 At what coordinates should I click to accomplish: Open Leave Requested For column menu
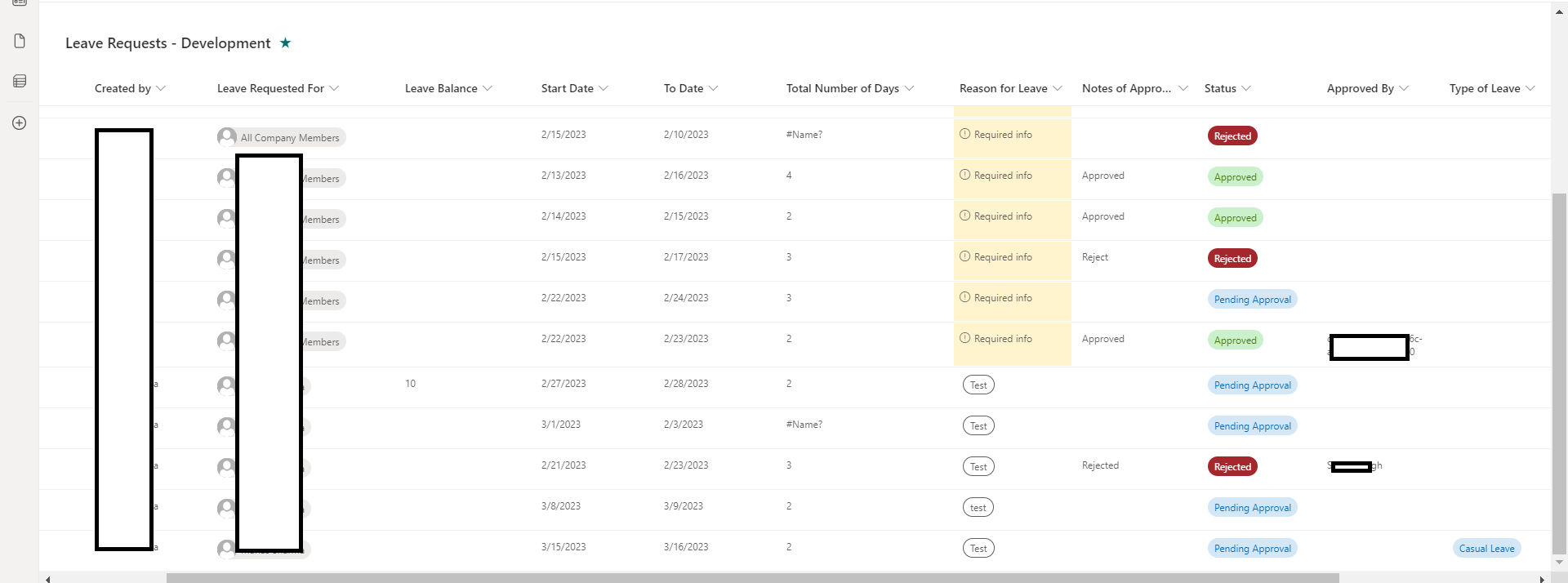(334, 88)
